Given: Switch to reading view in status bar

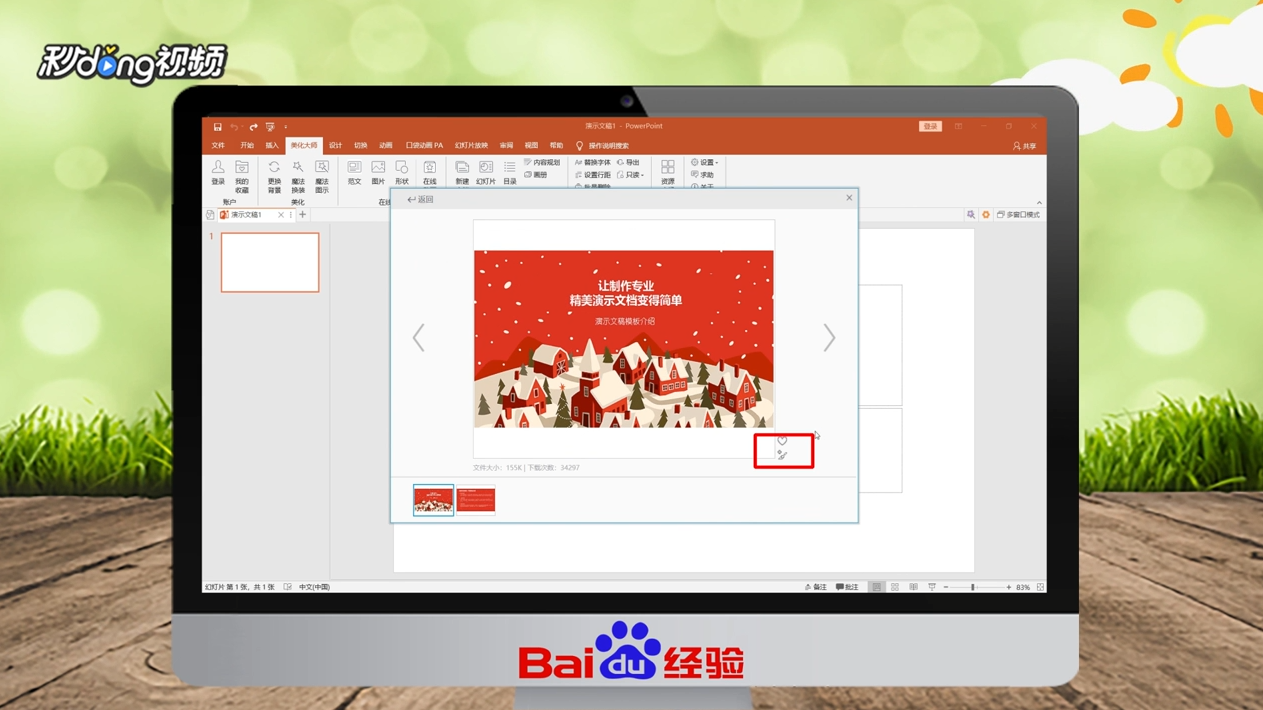Looking at the screenshot, I should [914, 587].
